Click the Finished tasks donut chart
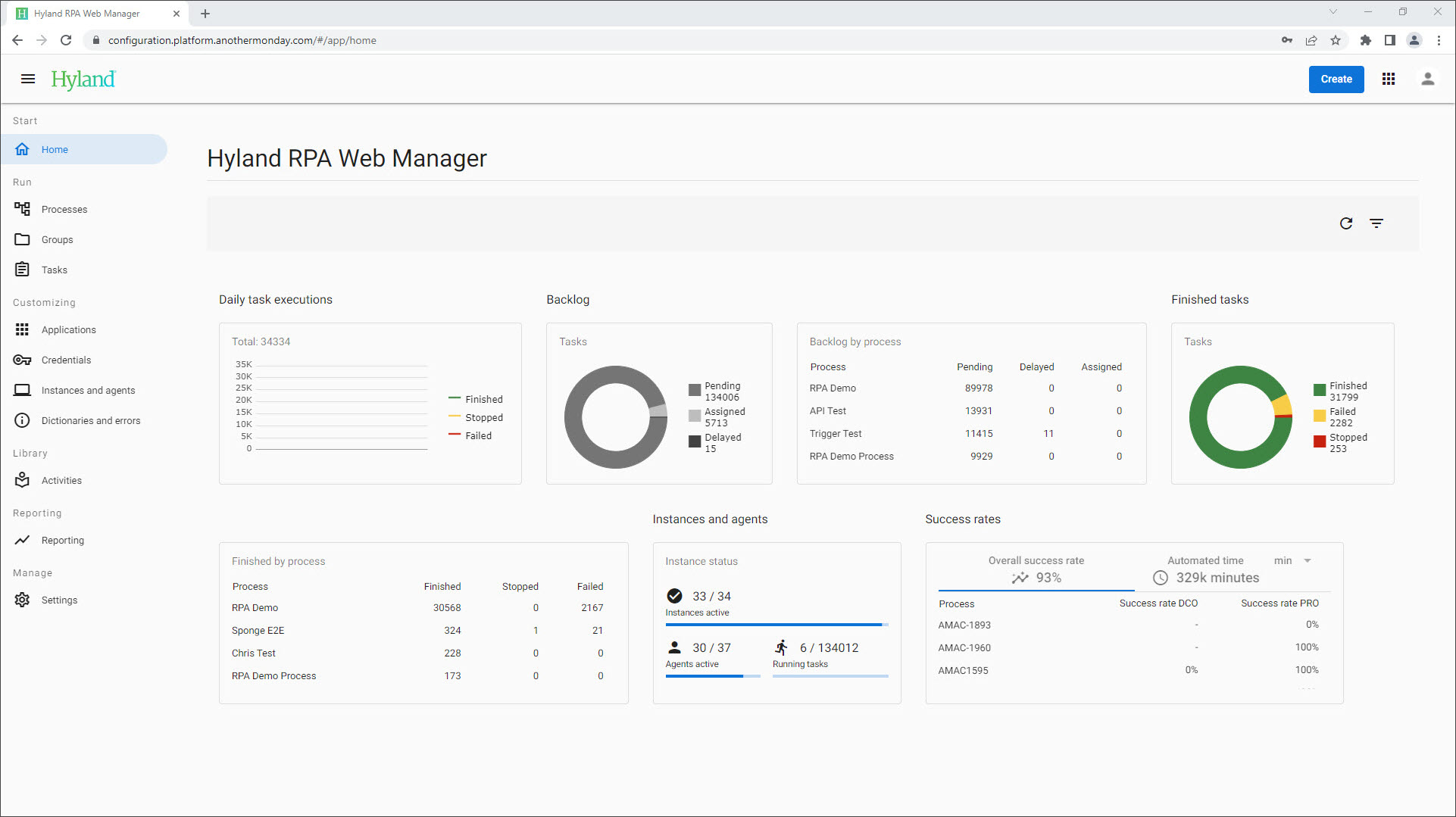The image size is (1456, 817). (1240, 417)
